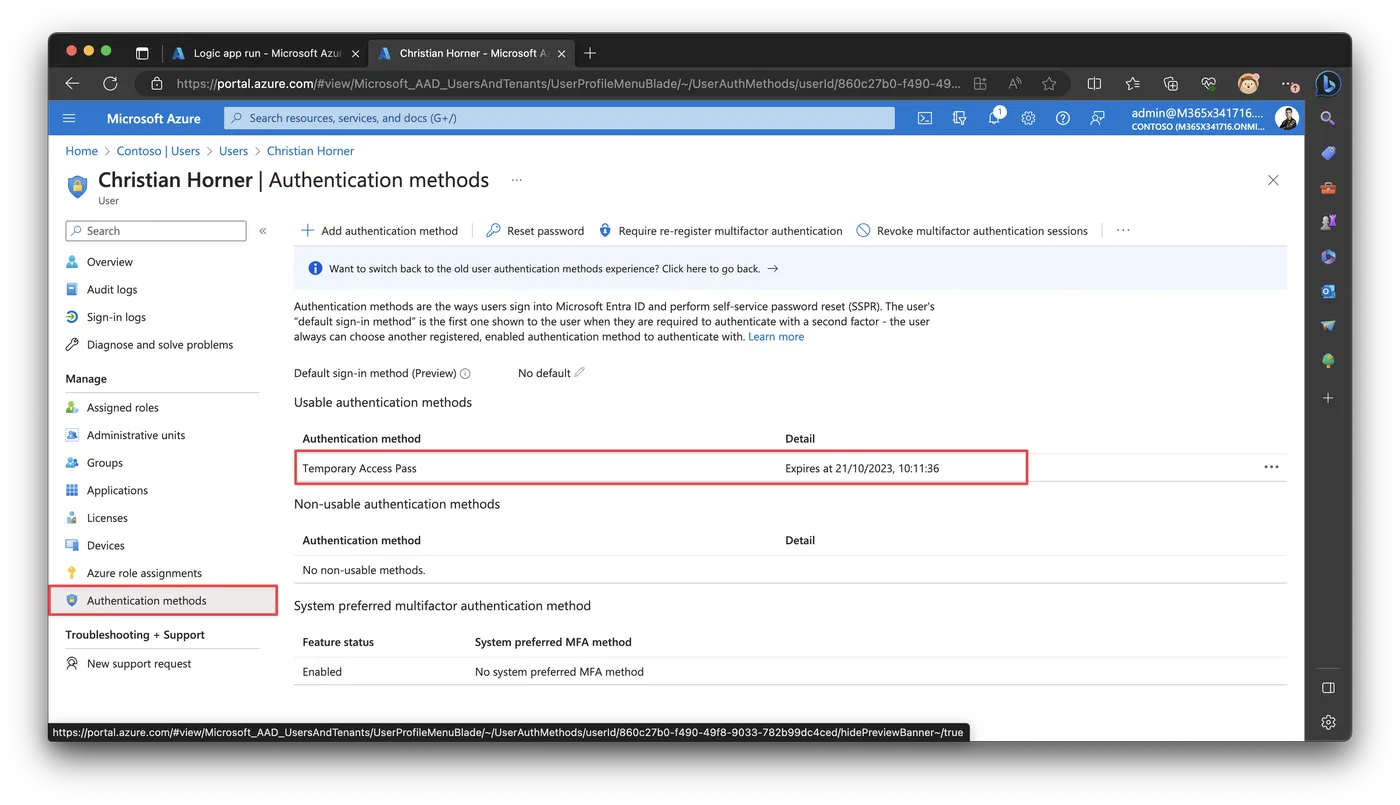Open the Azure feedback icon
Image resolution: width=1400 pixels, height=805 pixels.
1097,118
